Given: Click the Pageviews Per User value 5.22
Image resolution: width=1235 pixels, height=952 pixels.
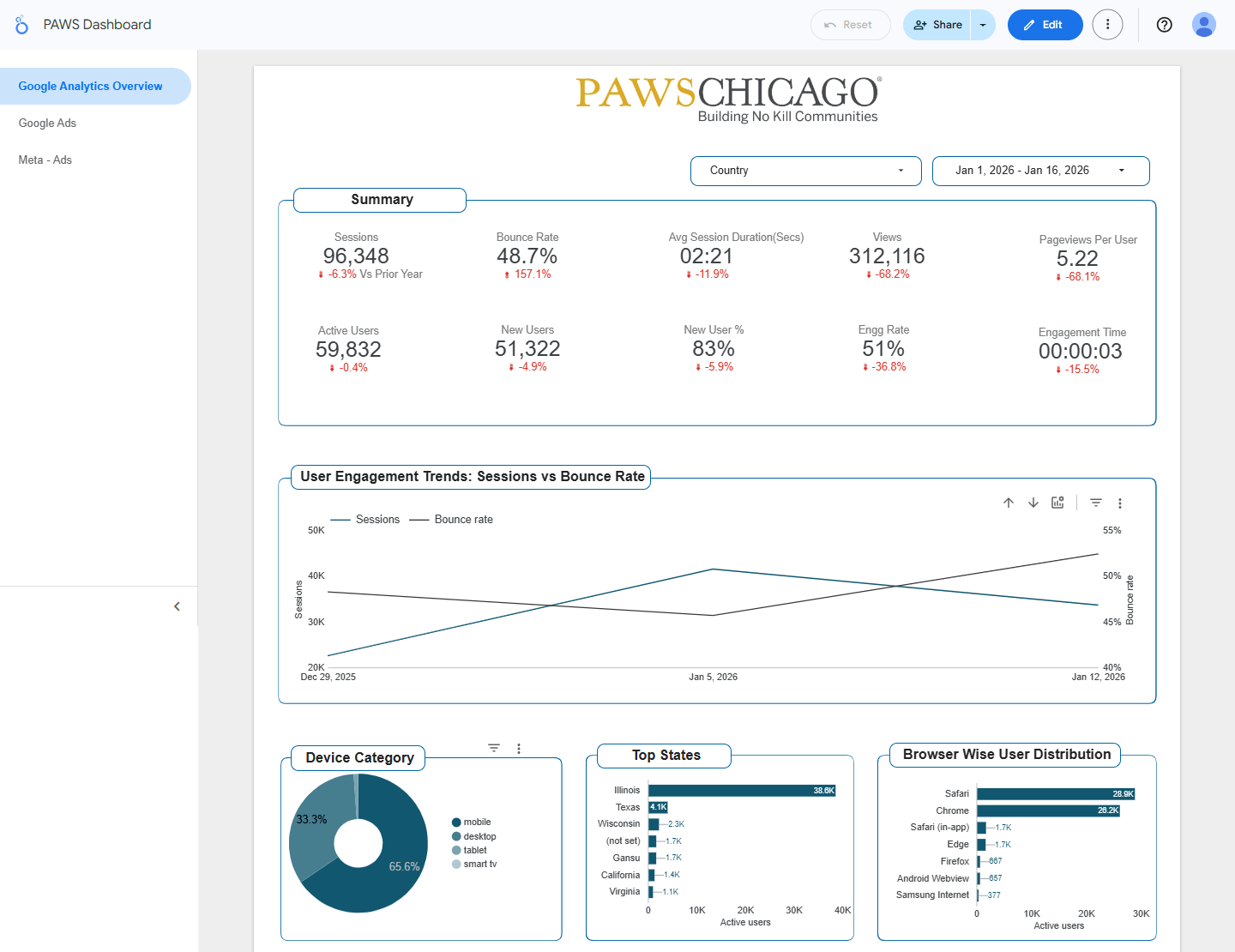Looking at the screenshot, I should [x=1077, y=259].
